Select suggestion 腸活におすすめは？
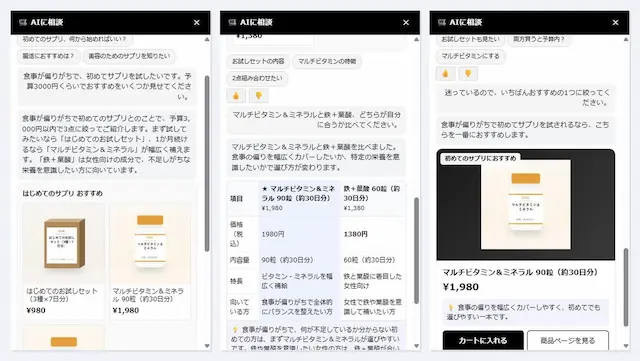 pyautogui.click(x=48, y=56)
